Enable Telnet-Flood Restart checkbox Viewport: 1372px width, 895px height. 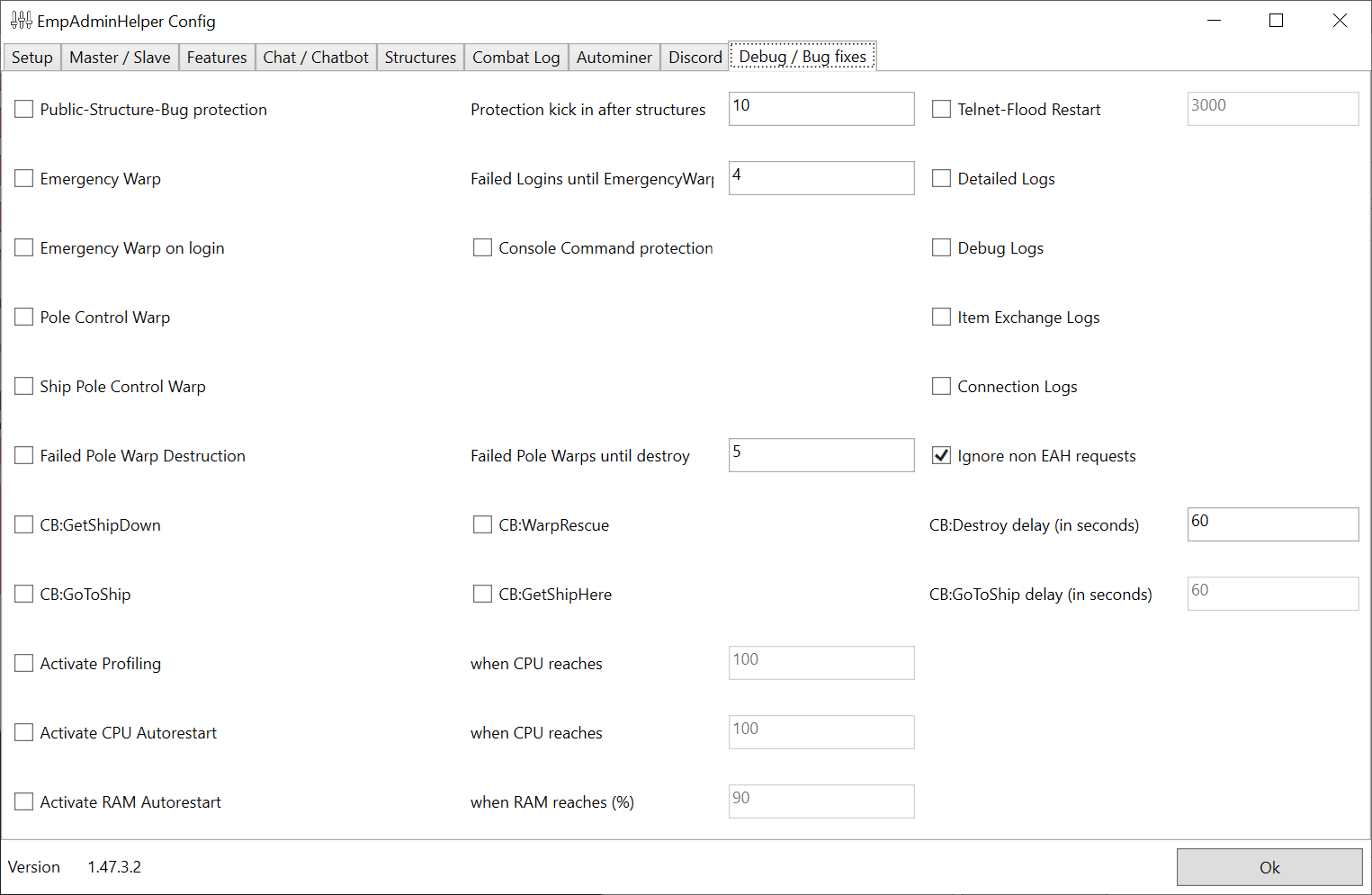942,109
